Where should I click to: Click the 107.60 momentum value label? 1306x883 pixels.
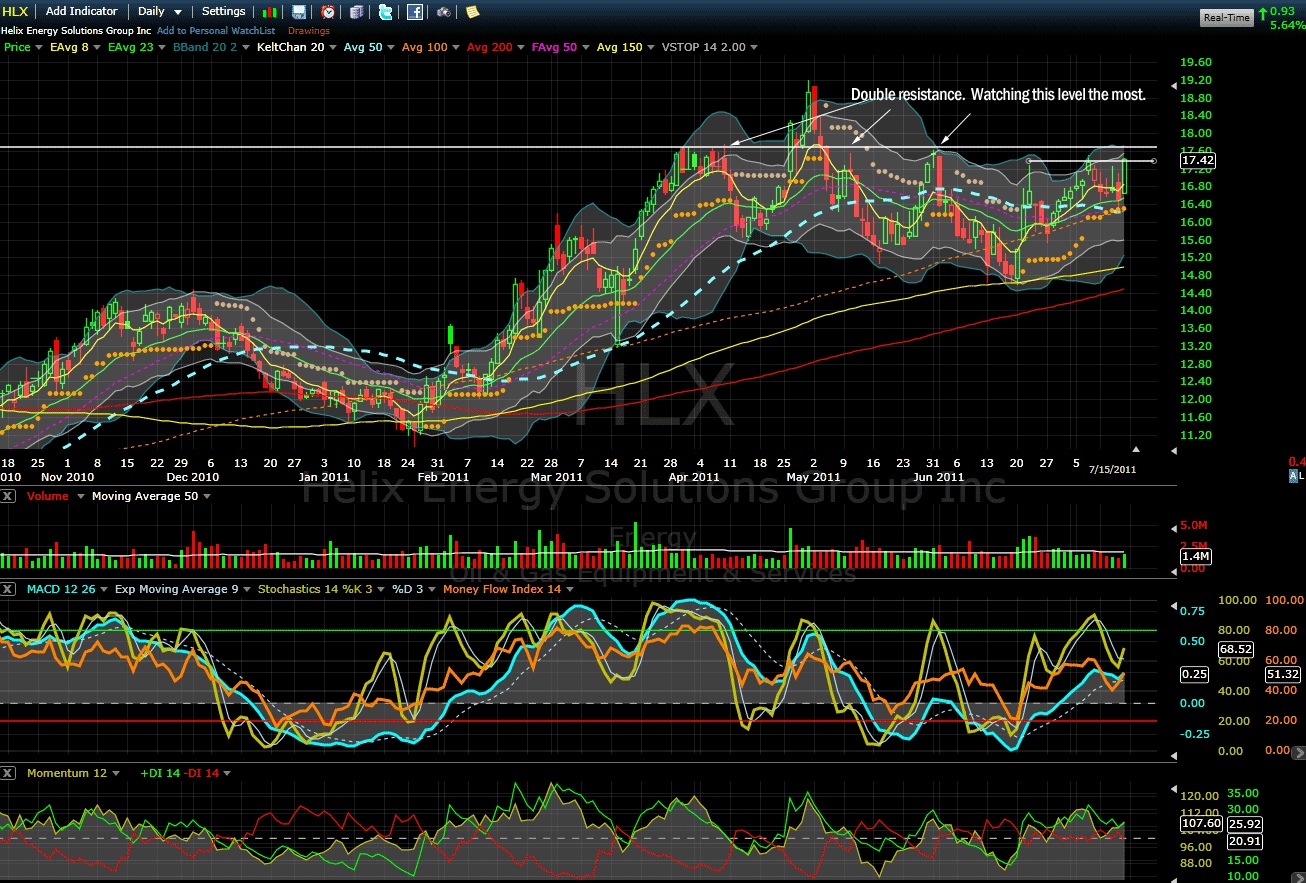(x=1201, y=823)
